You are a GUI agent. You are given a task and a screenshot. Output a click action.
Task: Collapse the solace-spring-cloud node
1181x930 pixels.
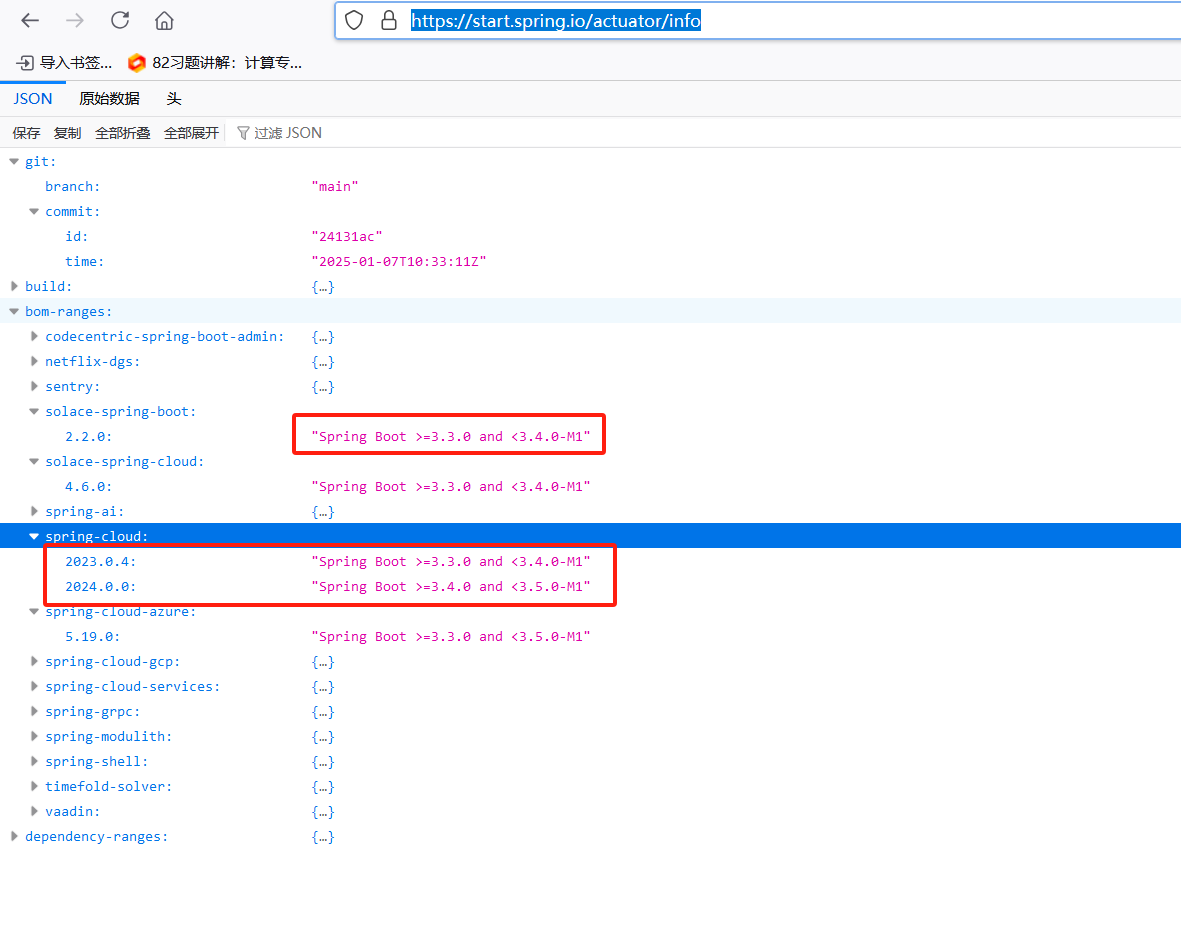click(x=34, y=461)
